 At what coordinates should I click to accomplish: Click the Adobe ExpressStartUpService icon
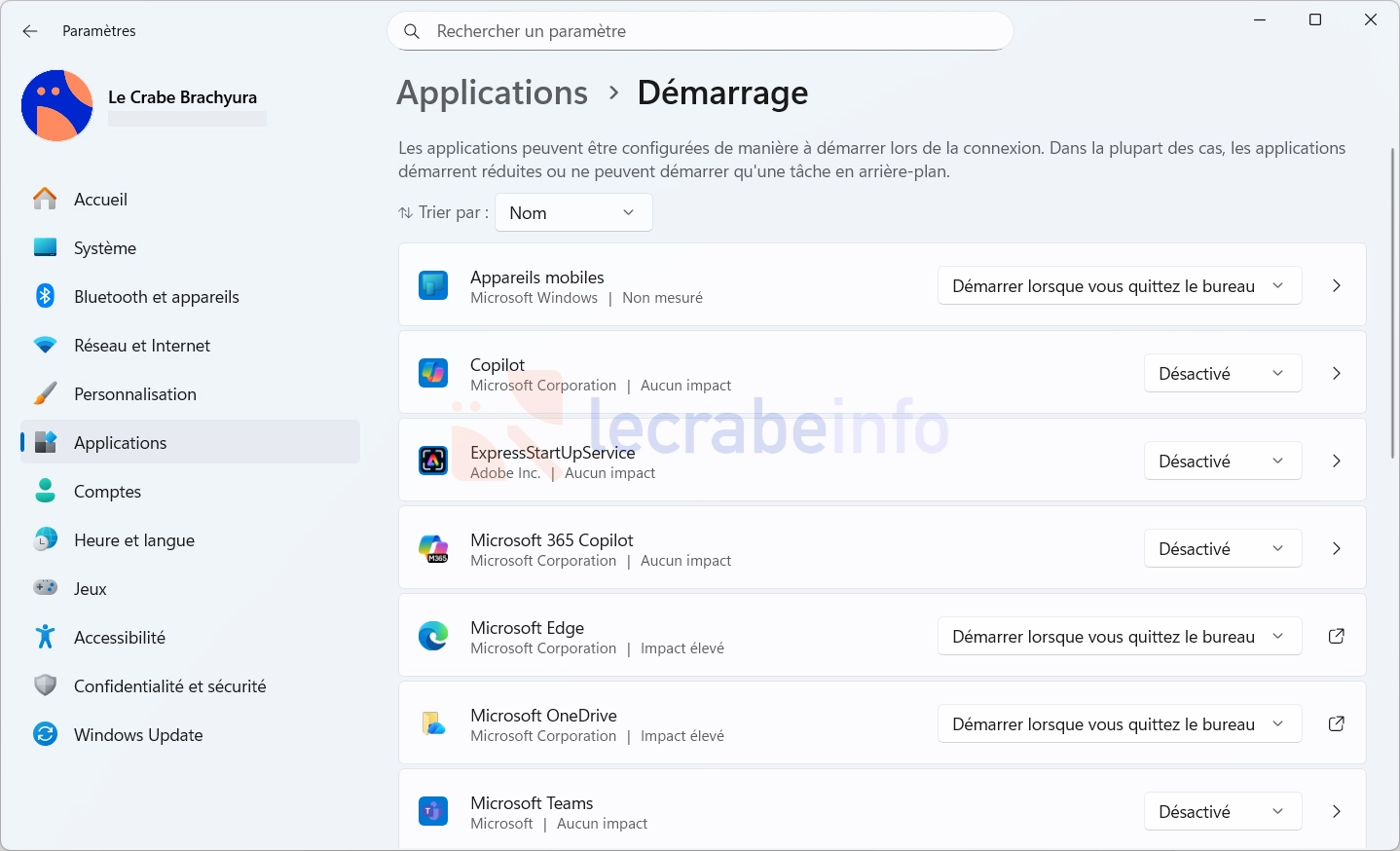point(433,461)
